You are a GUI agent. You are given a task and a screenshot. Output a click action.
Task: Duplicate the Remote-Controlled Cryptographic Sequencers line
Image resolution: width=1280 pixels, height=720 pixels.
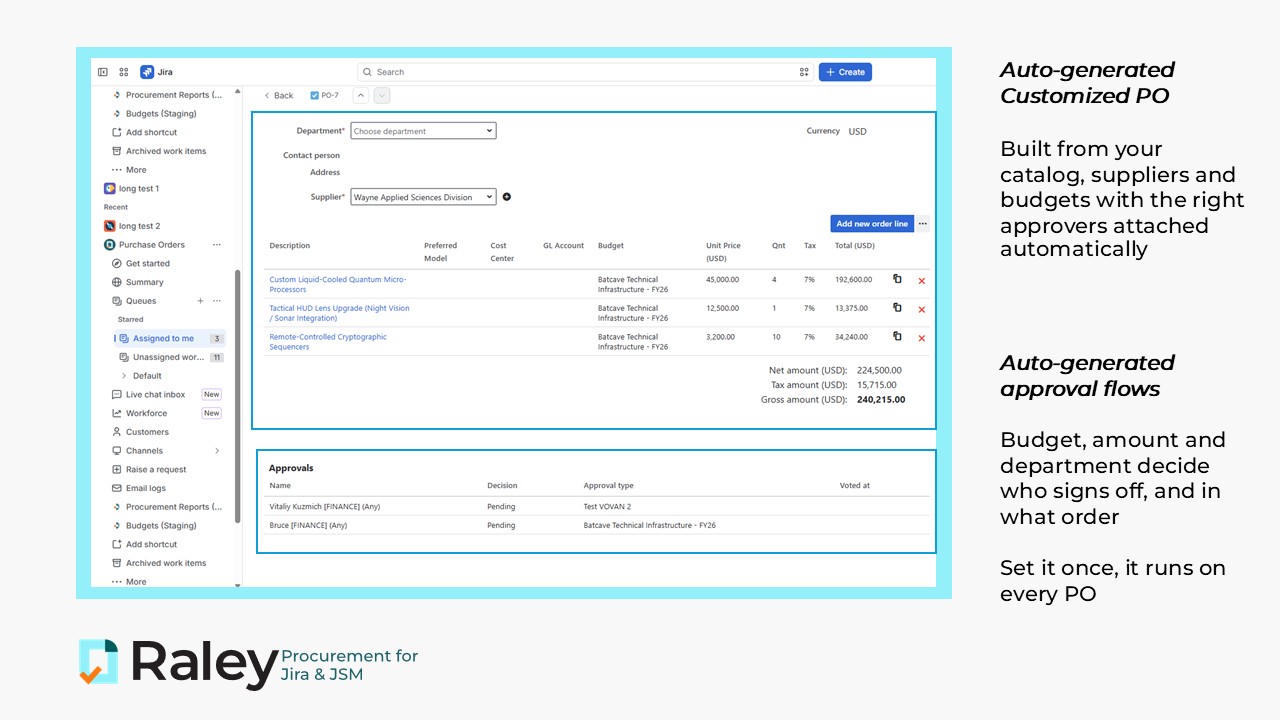[x=897, y=337]
